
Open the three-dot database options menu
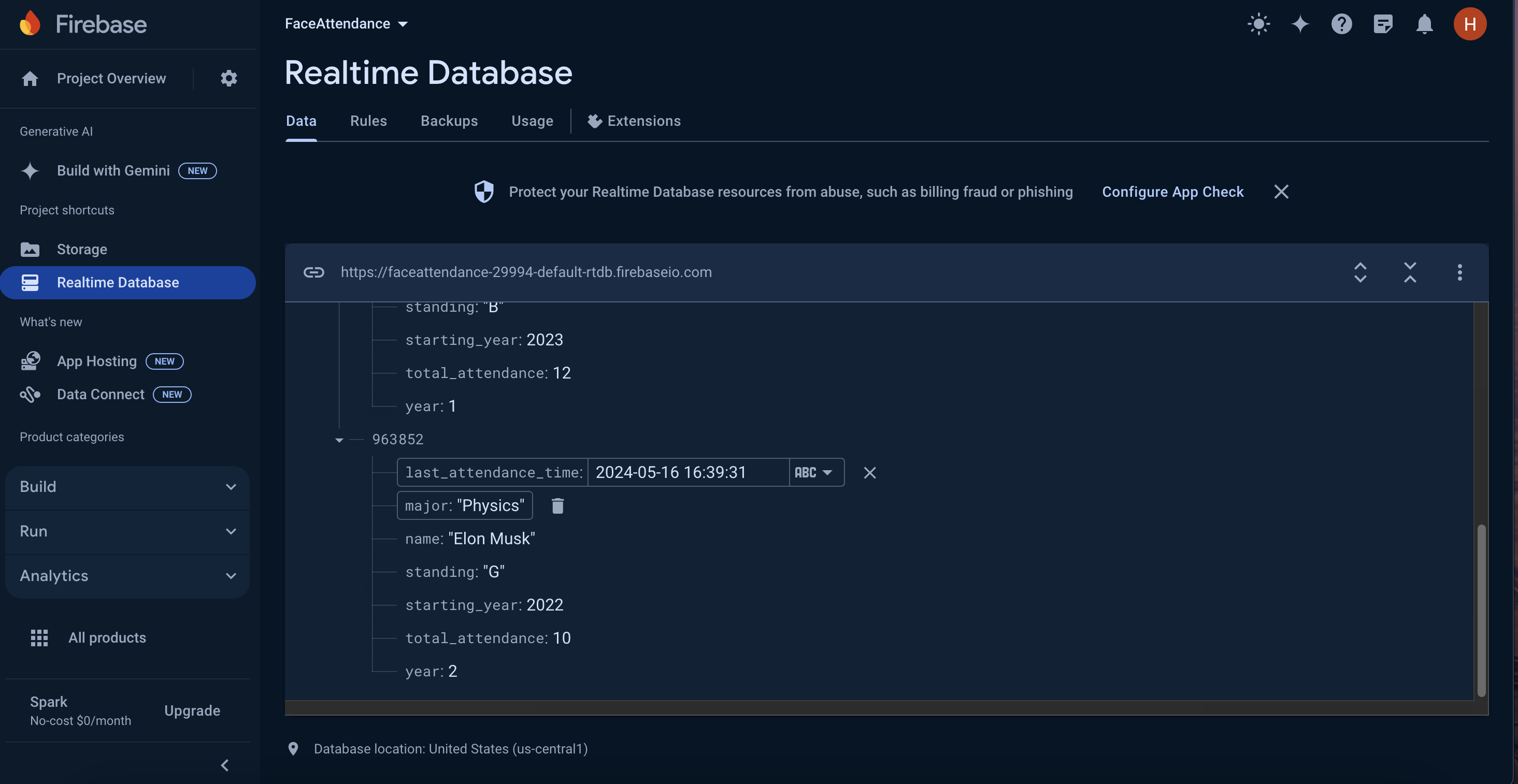tap(1459, 272)
